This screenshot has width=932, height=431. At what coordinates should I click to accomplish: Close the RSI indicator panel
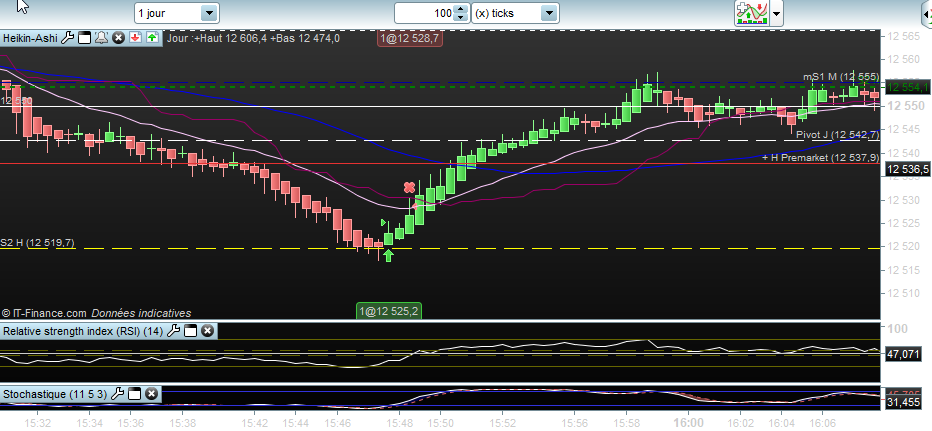(207, 331)
